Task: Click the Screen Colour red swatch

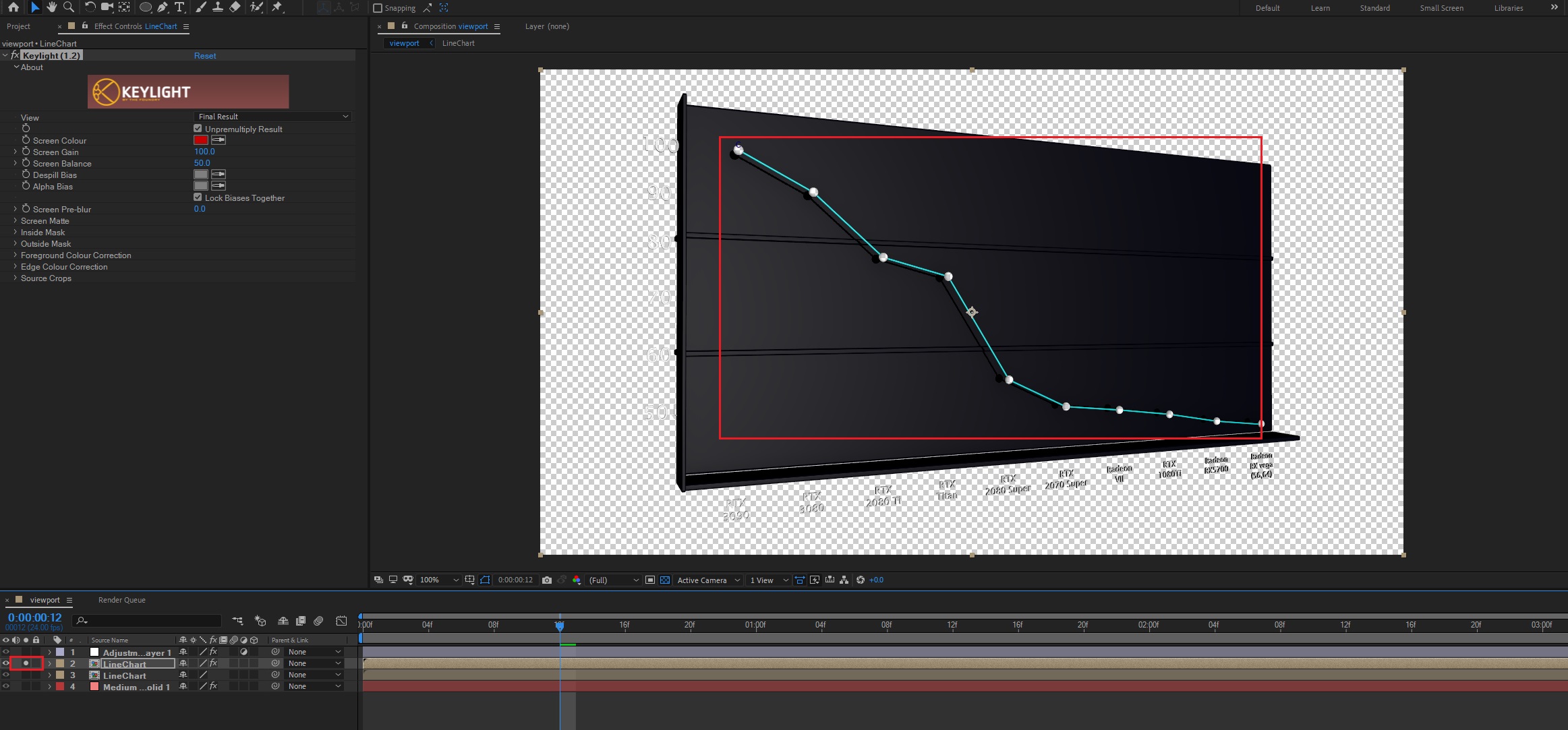Action: point(201,140)
